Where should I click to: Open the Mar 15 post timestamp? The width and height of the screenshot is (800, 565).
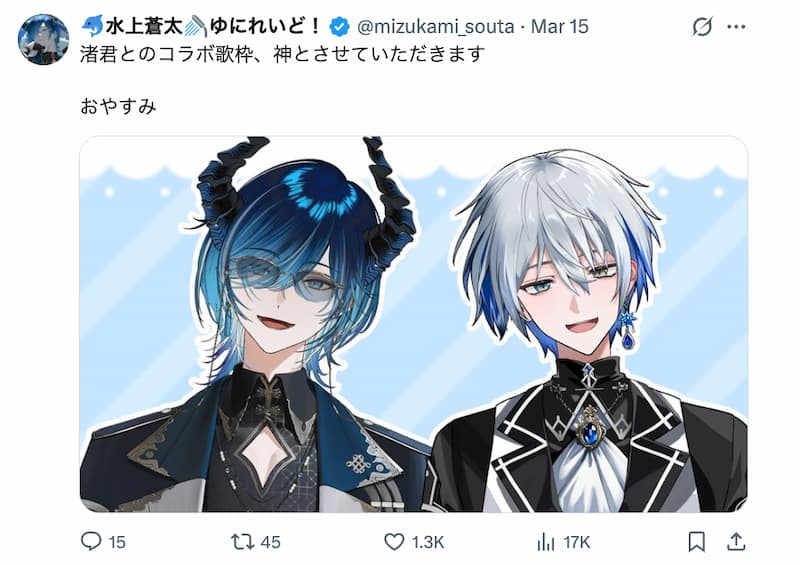click(x=560, y=27)
